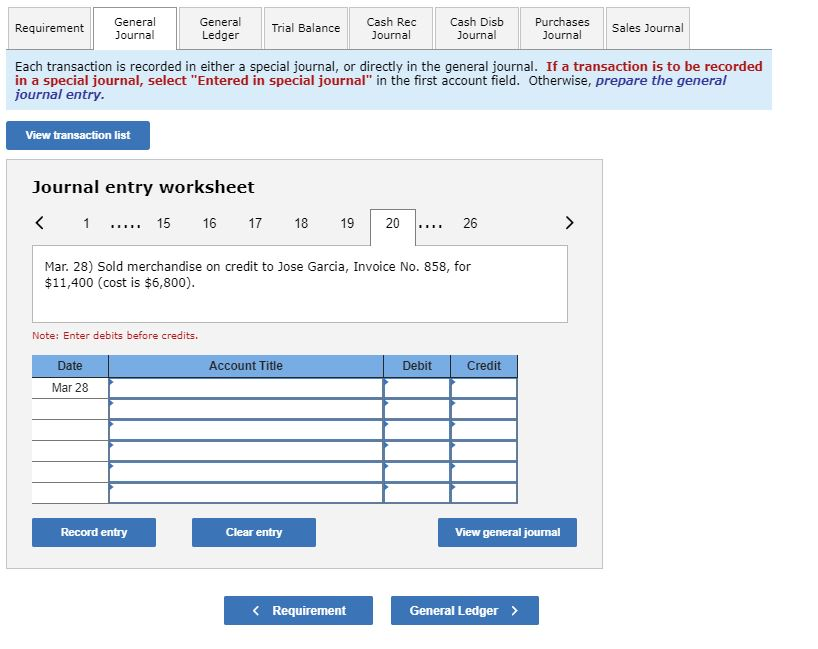818x649 pixels.
Task: Click the Account Title column header
Action: click(246, 366)
